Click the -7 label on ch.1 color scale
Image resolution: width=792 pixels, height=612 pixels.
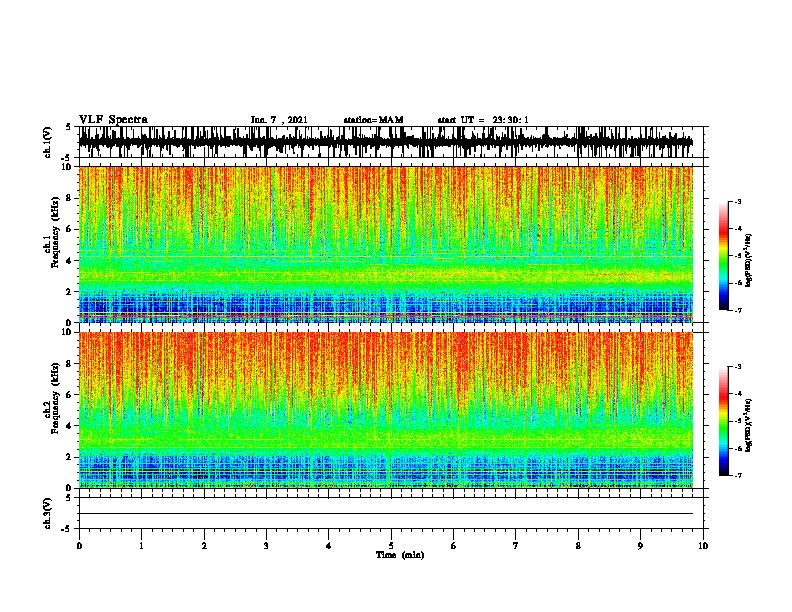pyautogui.click(x=738, y=310)
